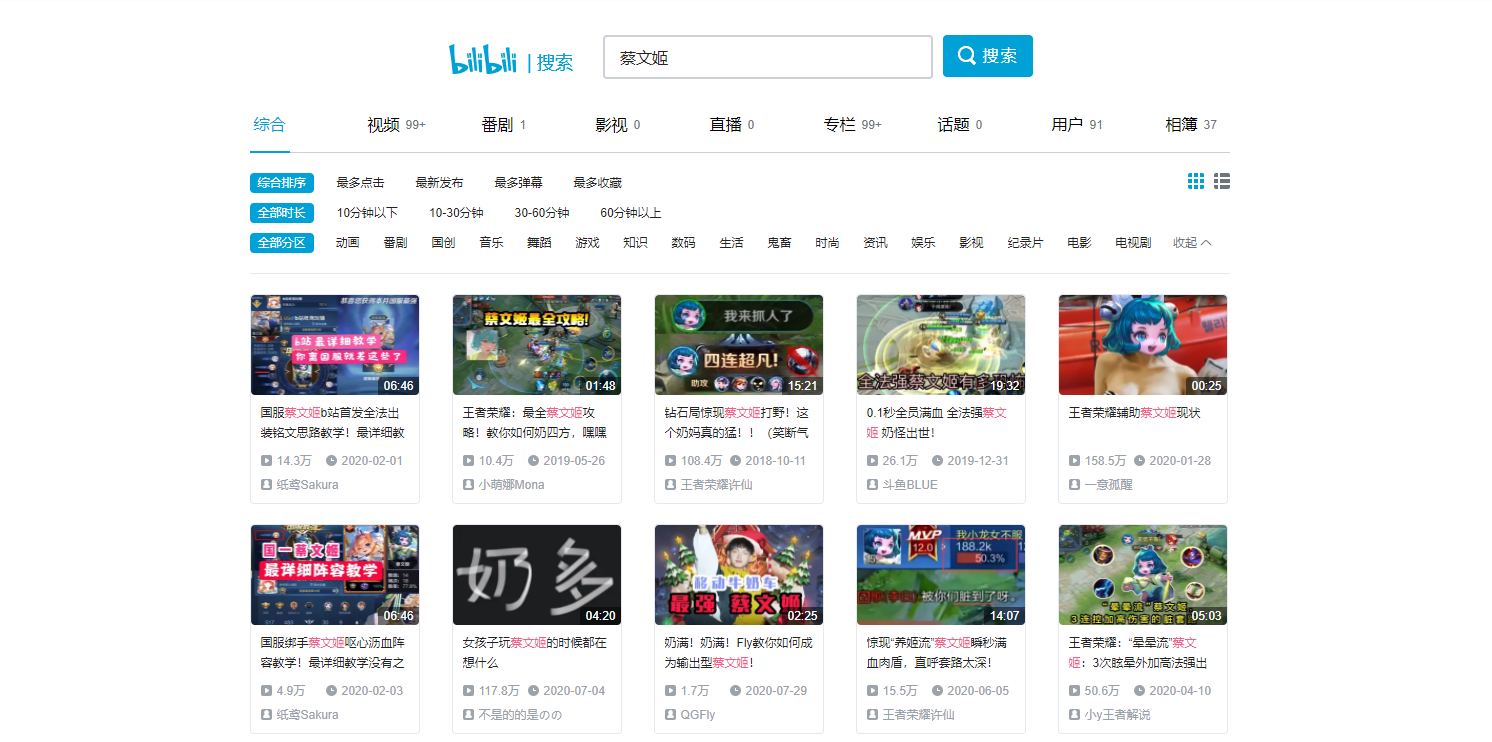Sort by 最新发布
Viewport: 1492px width, 742px height.
point(439,183)
